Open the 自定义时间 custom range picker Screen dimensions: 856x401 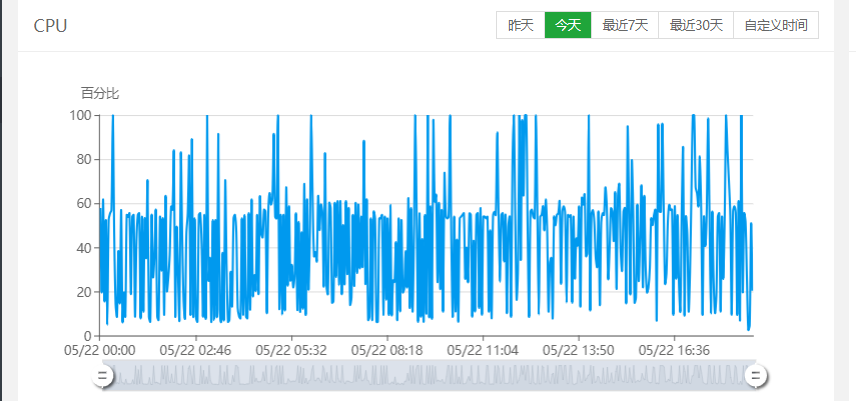tap(775, 25)
